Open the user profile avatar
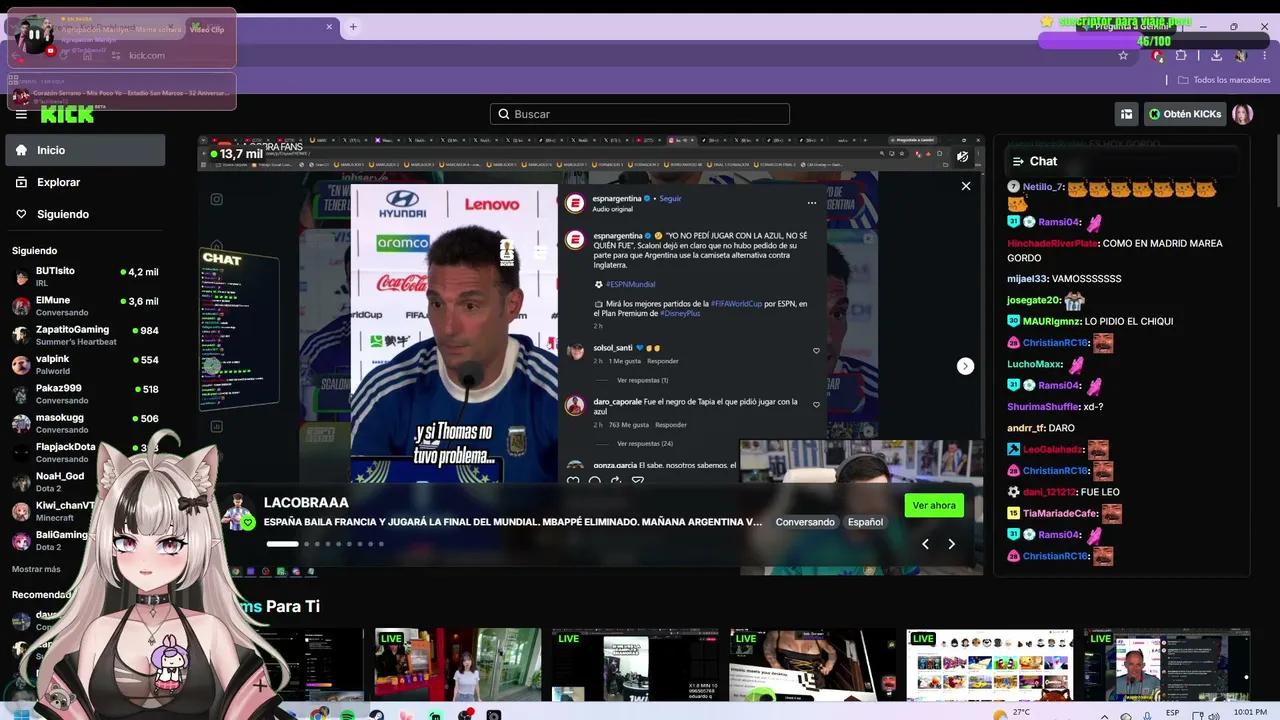Viewport: 1280px width, 720px height. click(1242, 114)
